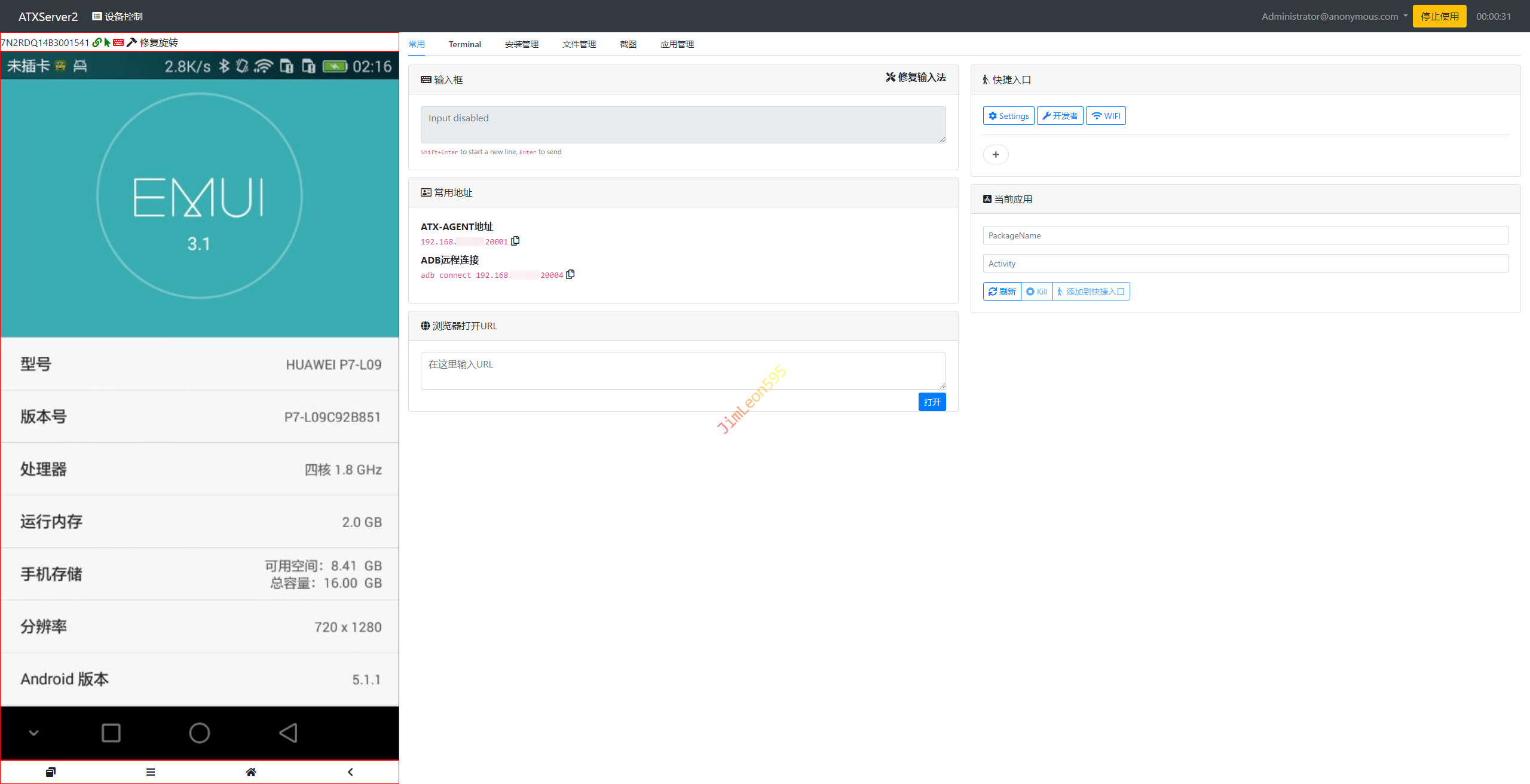This screenshot has height=784, width=1530.
Task: Open the Administrator account dropdown
Action: coord(1335,16)
